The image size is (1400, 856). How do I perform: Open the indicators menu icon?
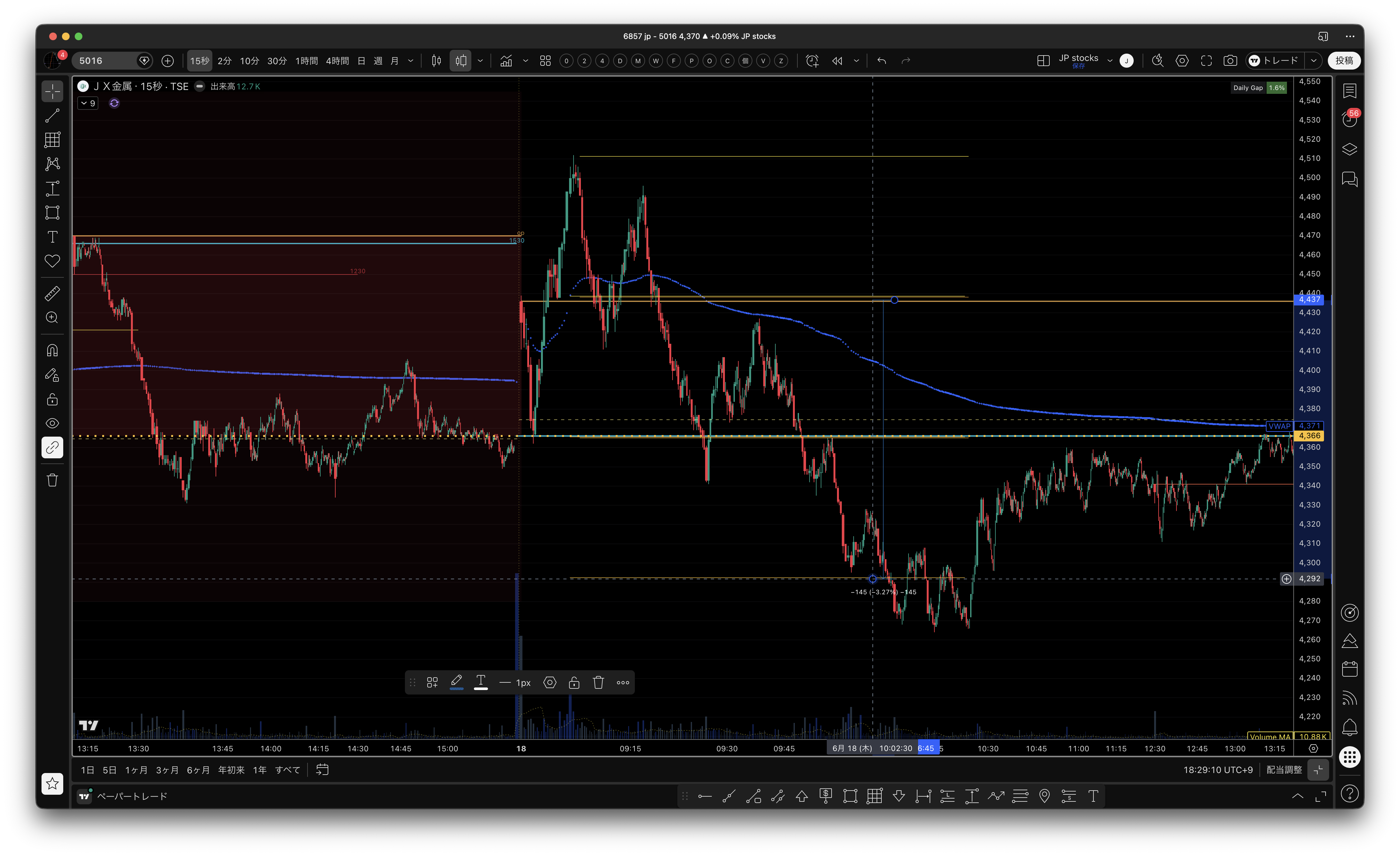pyautogui.click(x=506, y=61)
